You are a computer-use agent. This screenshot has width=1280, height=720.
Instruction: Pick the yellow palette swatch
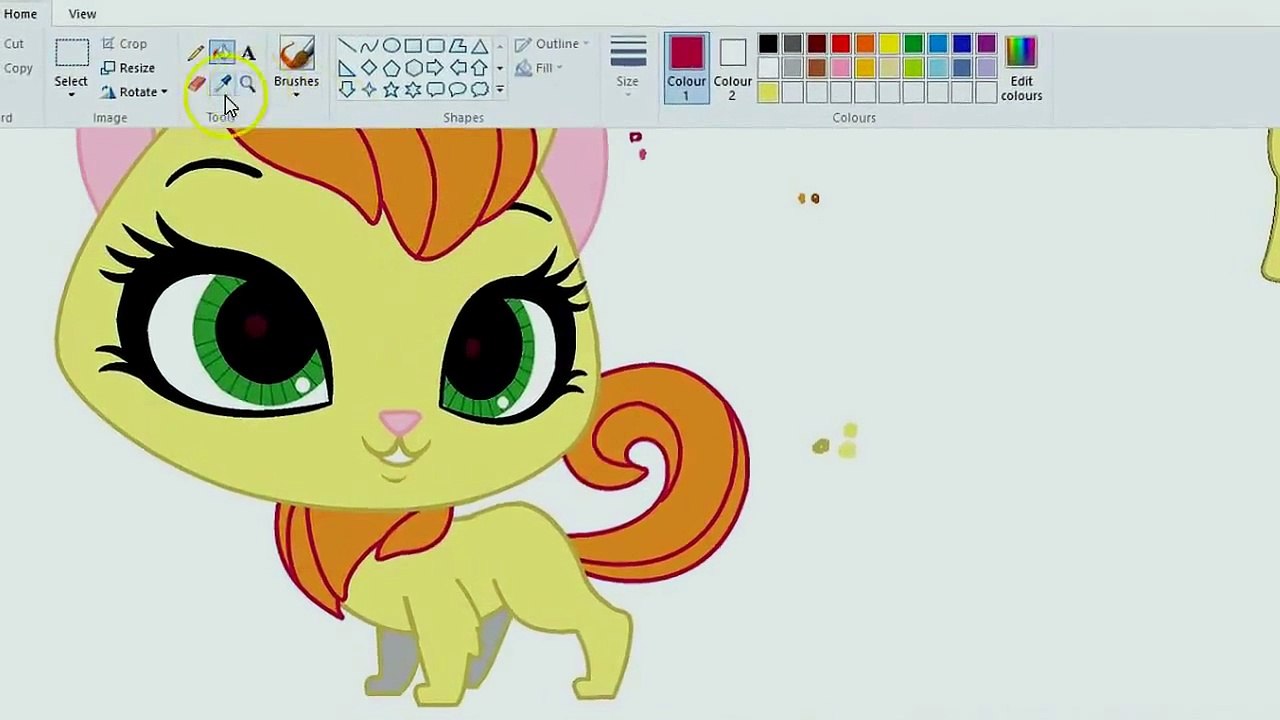[x=889, y=44]
